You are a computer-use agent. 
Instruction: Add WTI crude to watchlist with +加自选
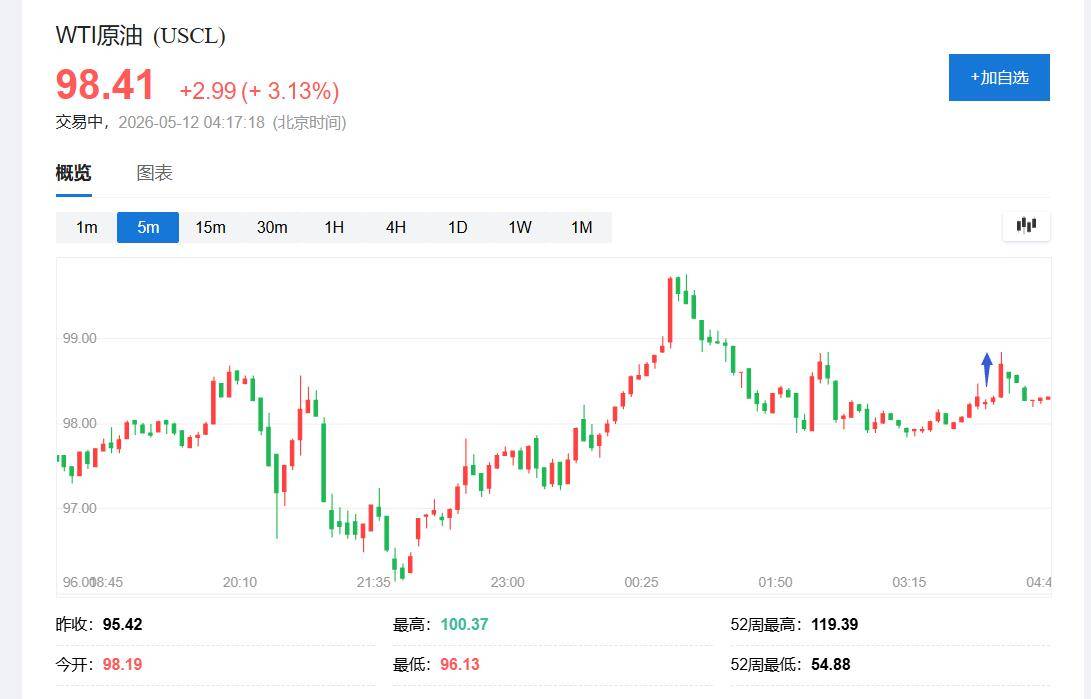tap(999, 77)
